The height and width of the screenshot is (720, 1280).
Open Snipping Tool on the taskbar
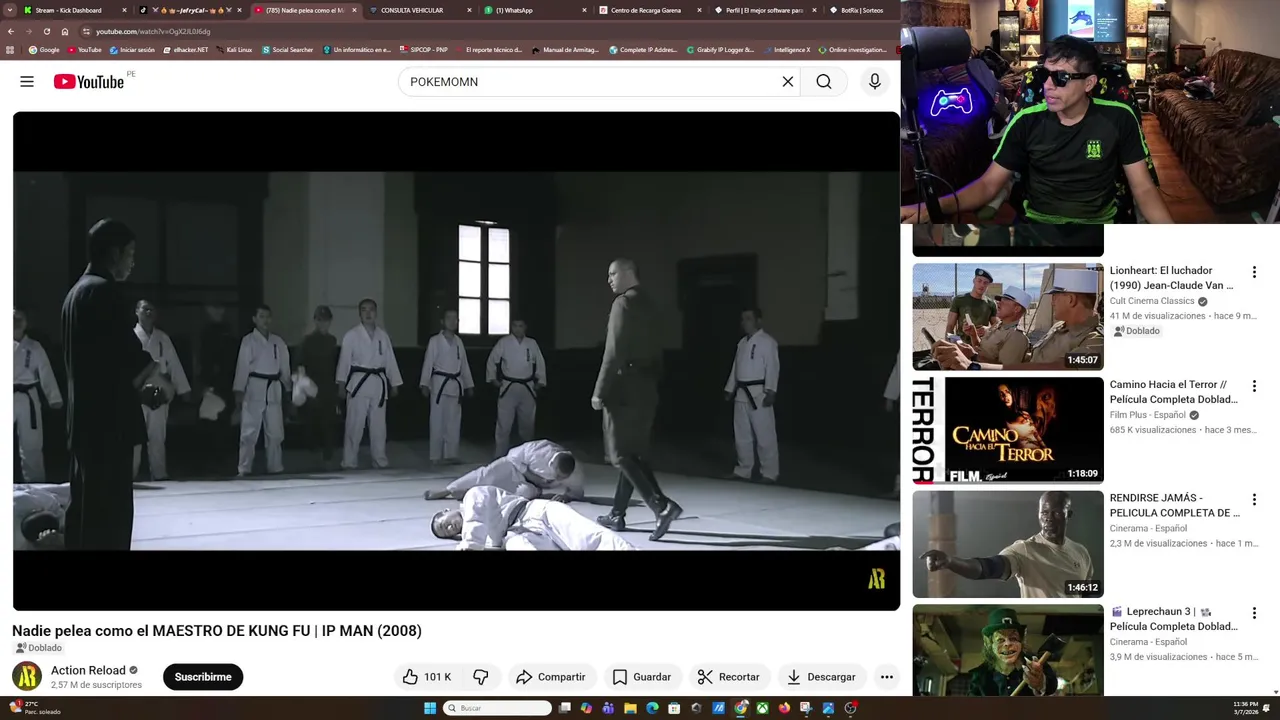click(806, 708)
